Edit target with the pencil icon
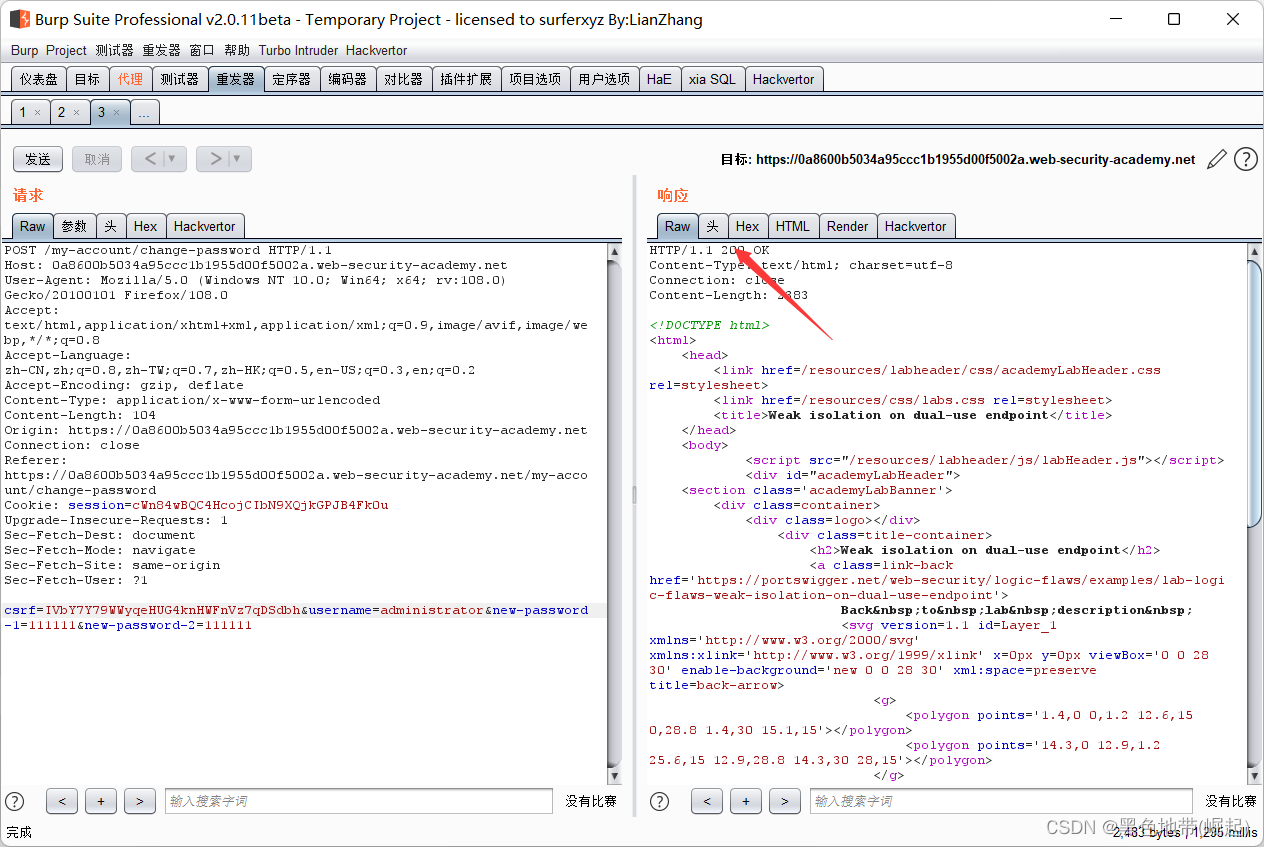The width and height of the screenshot is (1264, 847). coord(1217,159)
